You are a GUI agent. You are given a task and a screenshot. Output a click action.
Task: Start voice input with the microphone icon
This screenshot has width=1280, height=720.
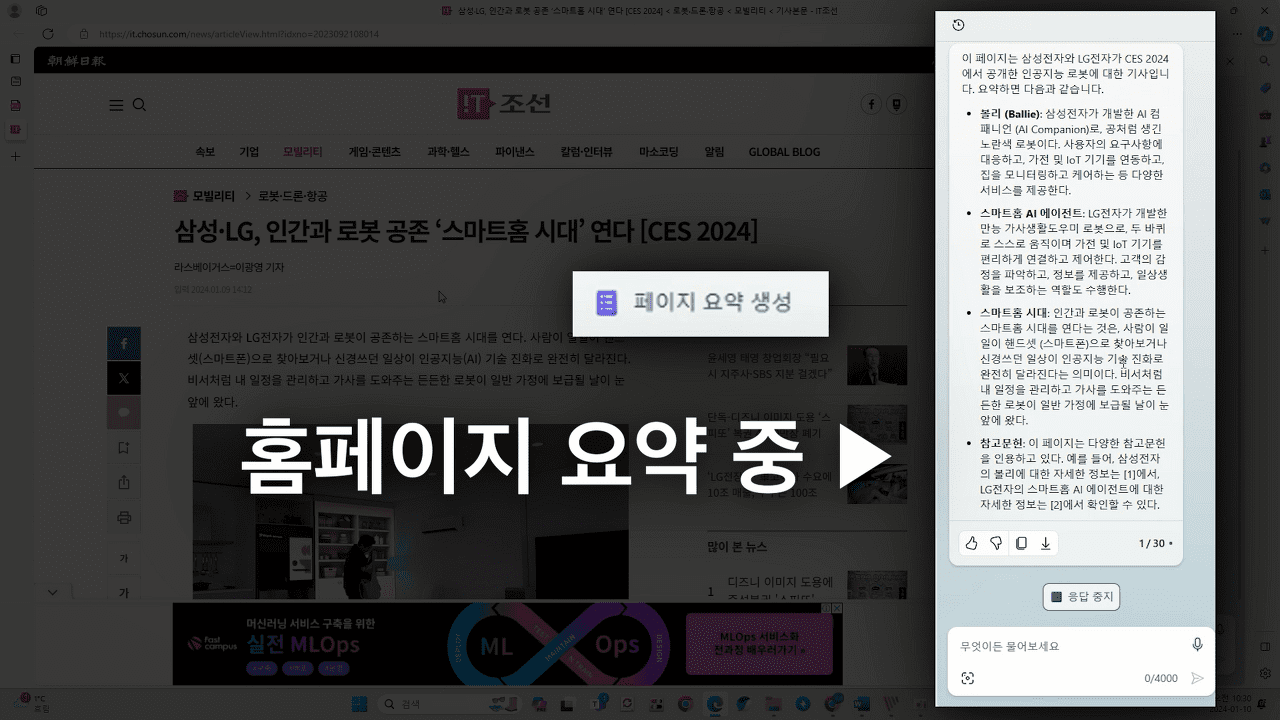click(1197, 645)
